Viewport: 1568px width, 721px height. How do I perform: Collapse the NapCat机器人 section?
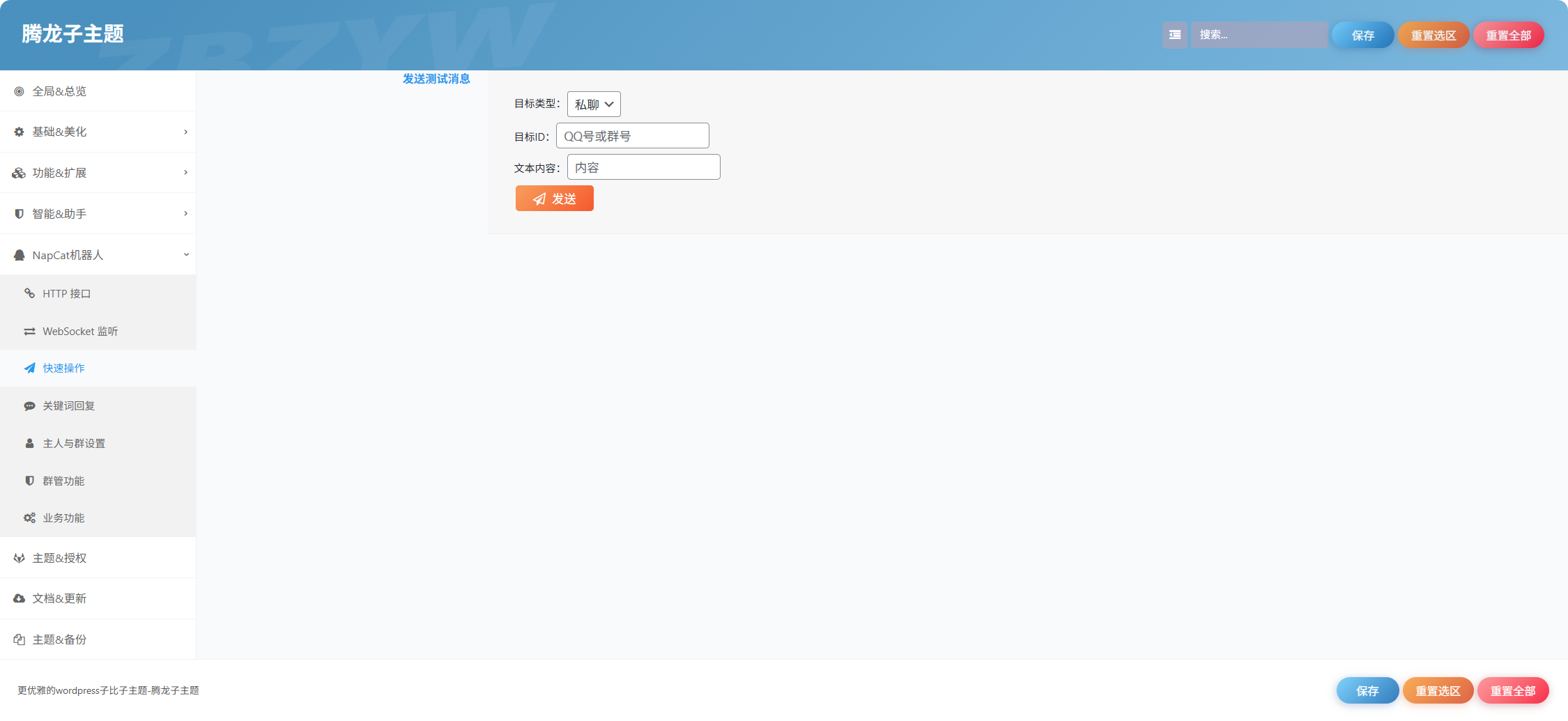click(x=98, y=255)
